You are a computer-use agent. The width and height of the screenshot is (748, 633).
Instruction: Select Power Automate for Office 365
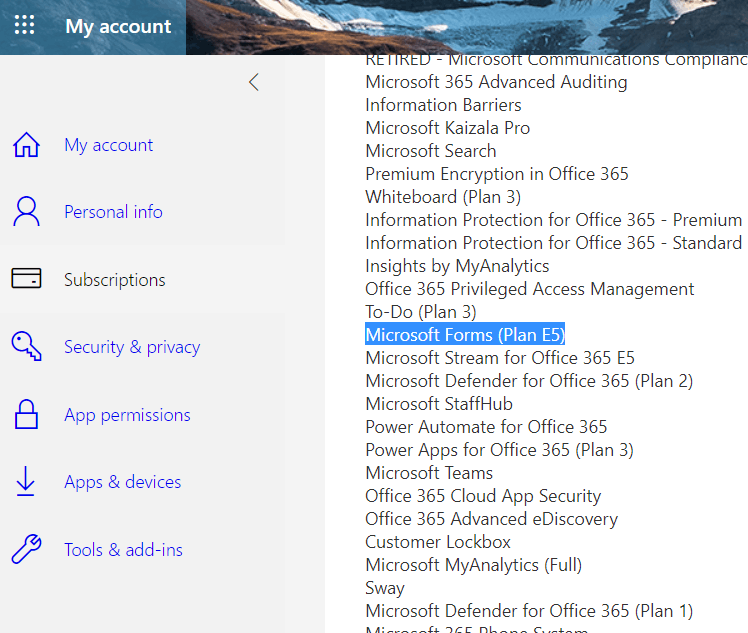click(486, 427)
